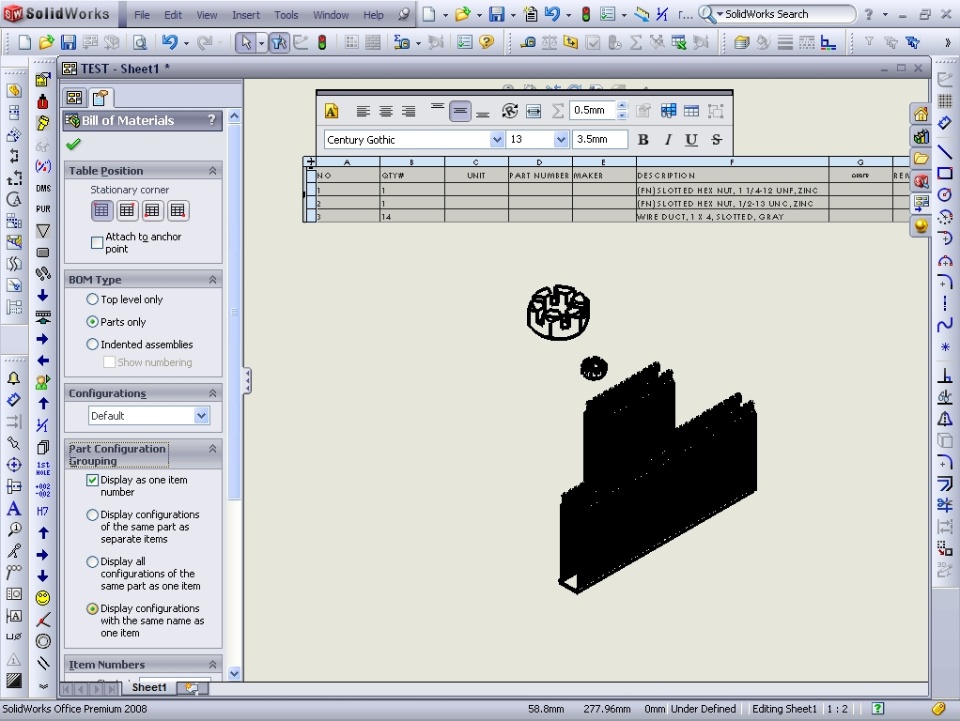Open the font size 13 dropdown
Image resolution: width=960 pixels, height=721 pixels.
pyautogui.click(x=561, y=140)
